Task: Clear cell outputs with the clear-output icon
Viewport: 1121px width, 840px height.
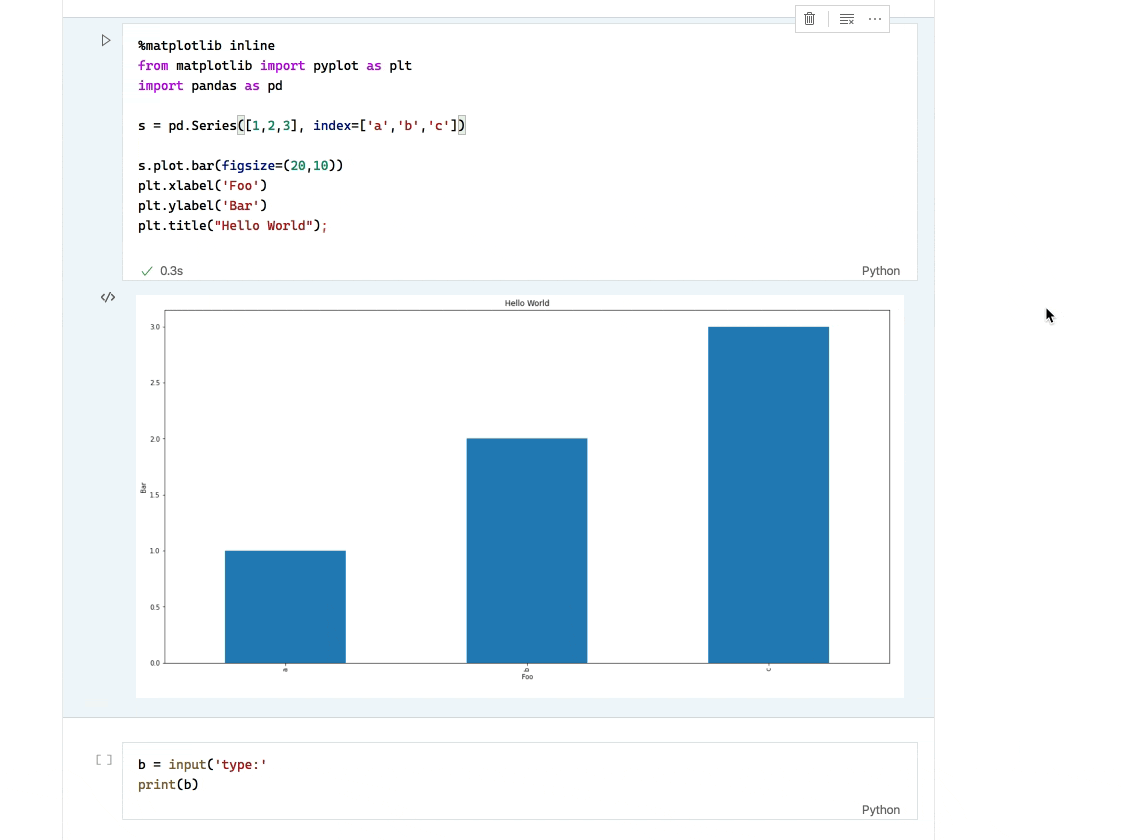Action: tap(846, 18)
